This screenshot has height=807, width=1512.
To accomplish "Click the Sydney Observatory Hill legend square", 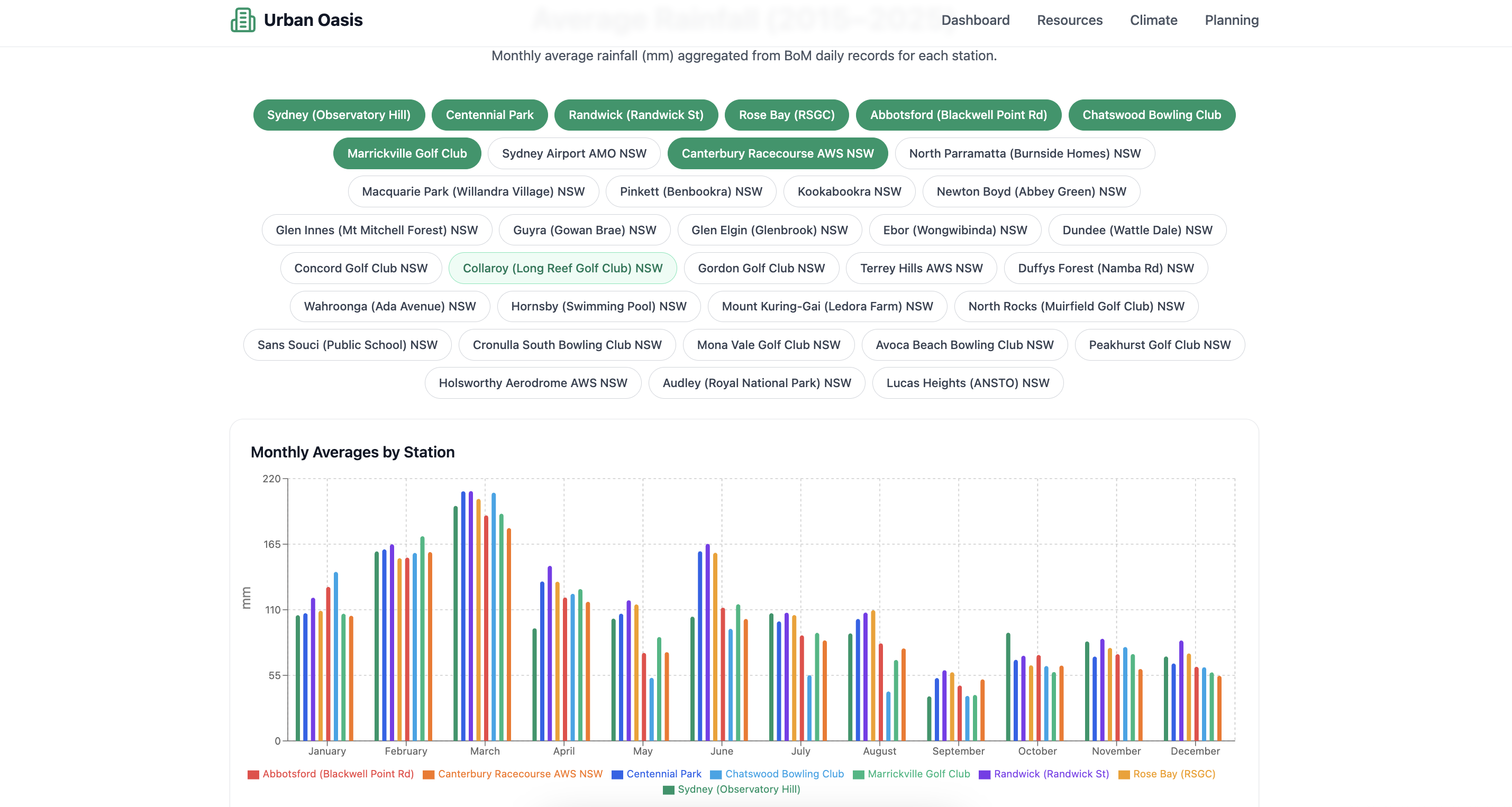I will pyautogui.click(x=668, y=790).
